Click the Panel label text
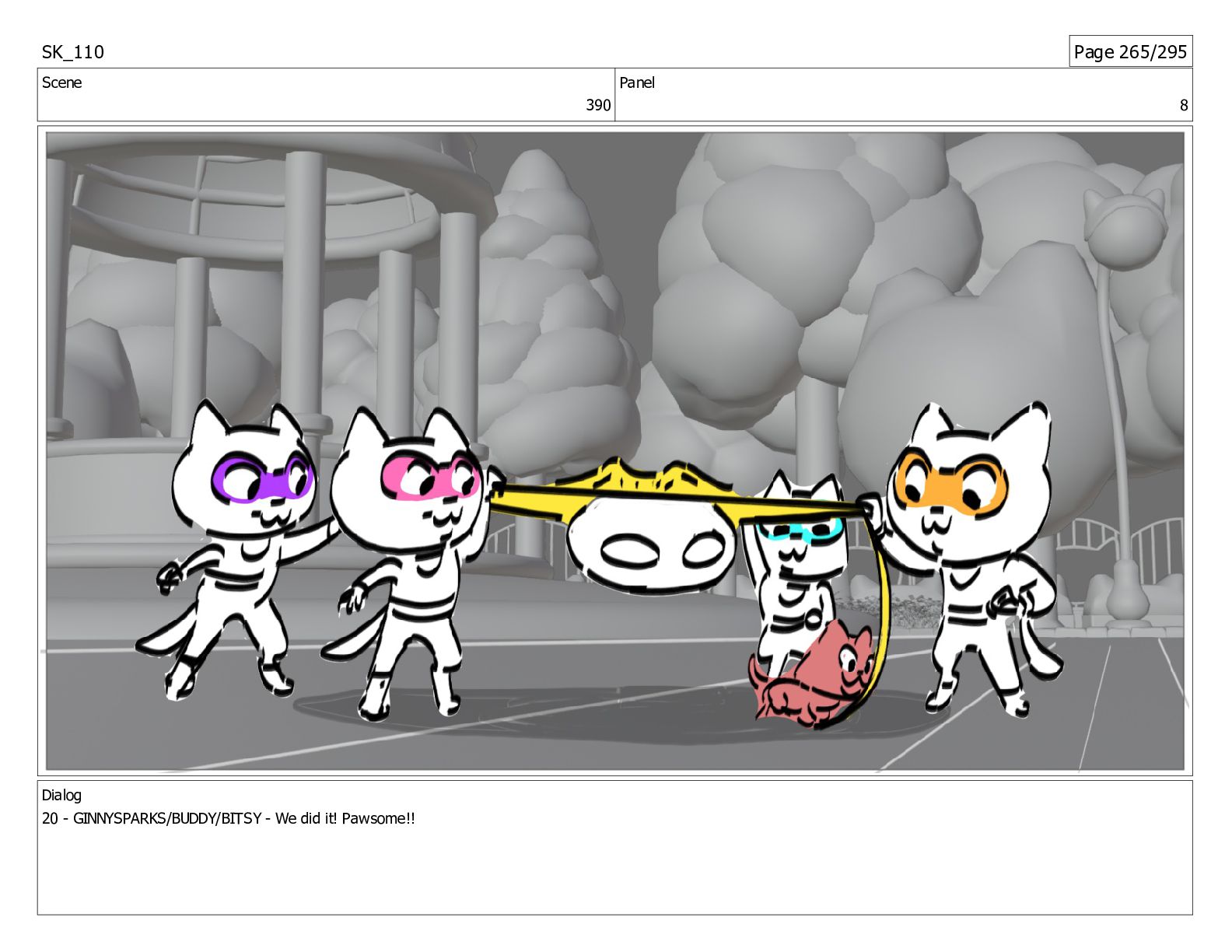 click(637, 82)
